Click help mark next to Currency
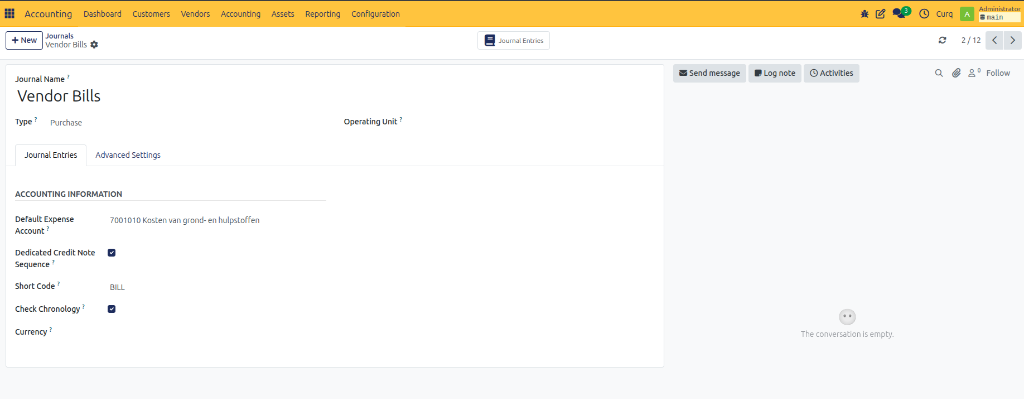The height and width of the screenshot is (399, 1024). (51, 330)
